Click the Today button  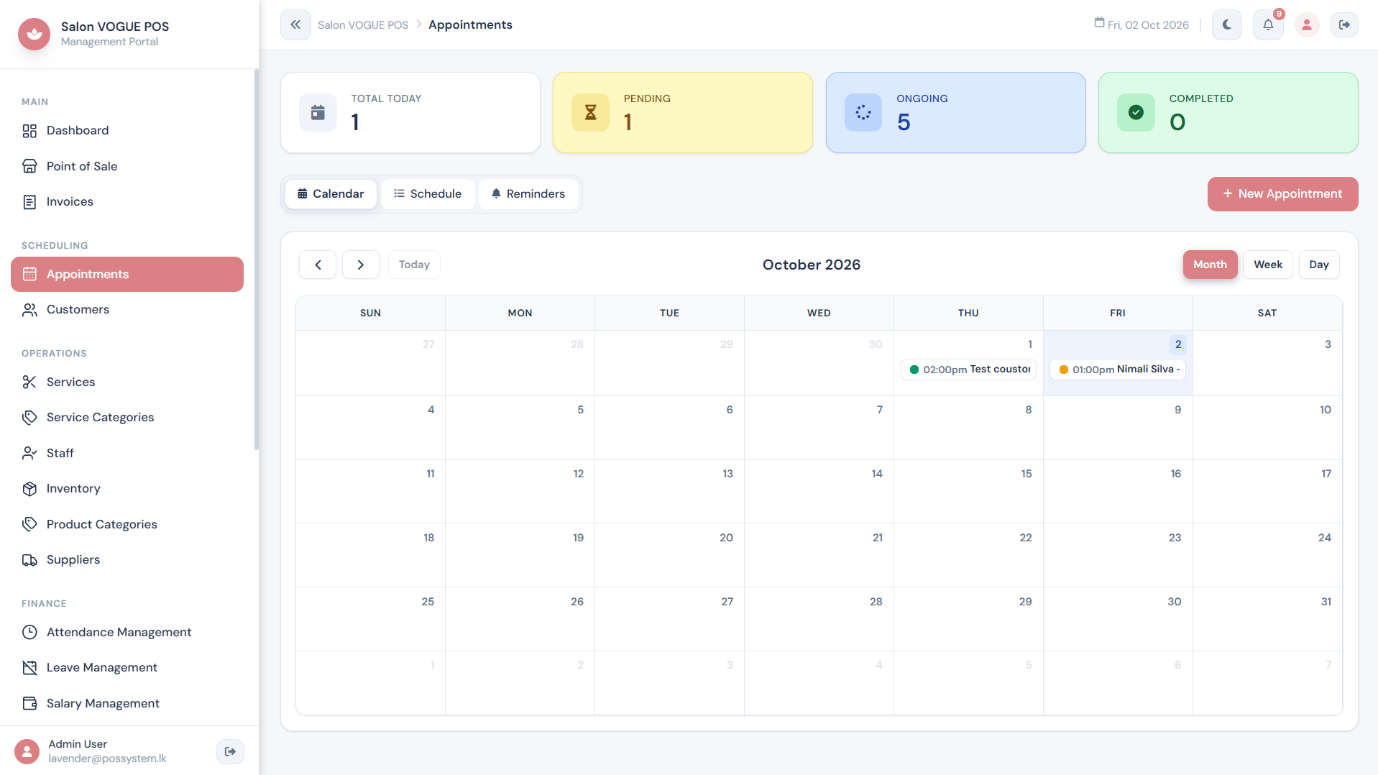pos(414,265)
